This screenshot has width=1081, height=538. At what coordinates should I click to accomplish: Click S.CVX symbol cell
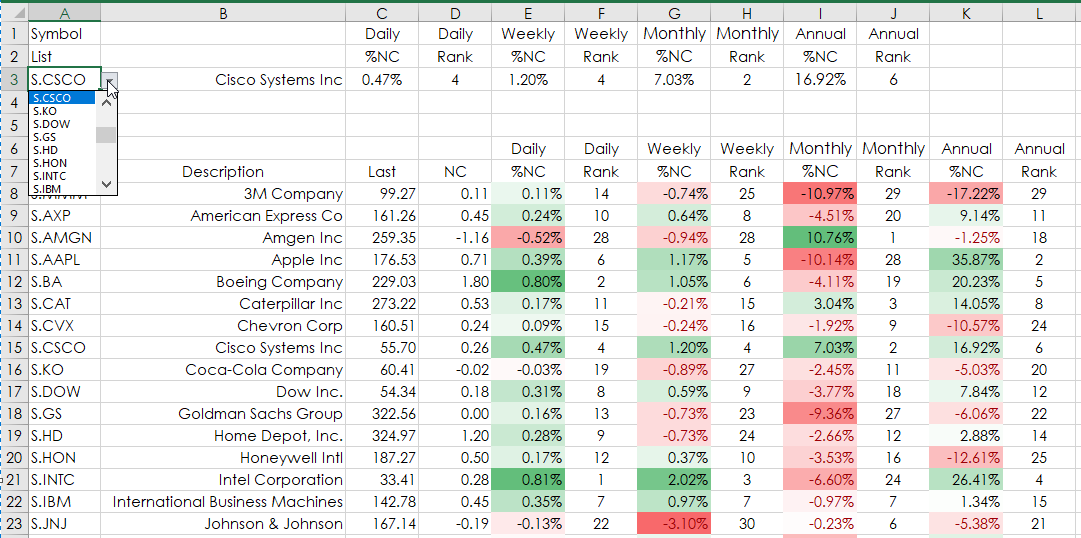(x=64, y=326)
